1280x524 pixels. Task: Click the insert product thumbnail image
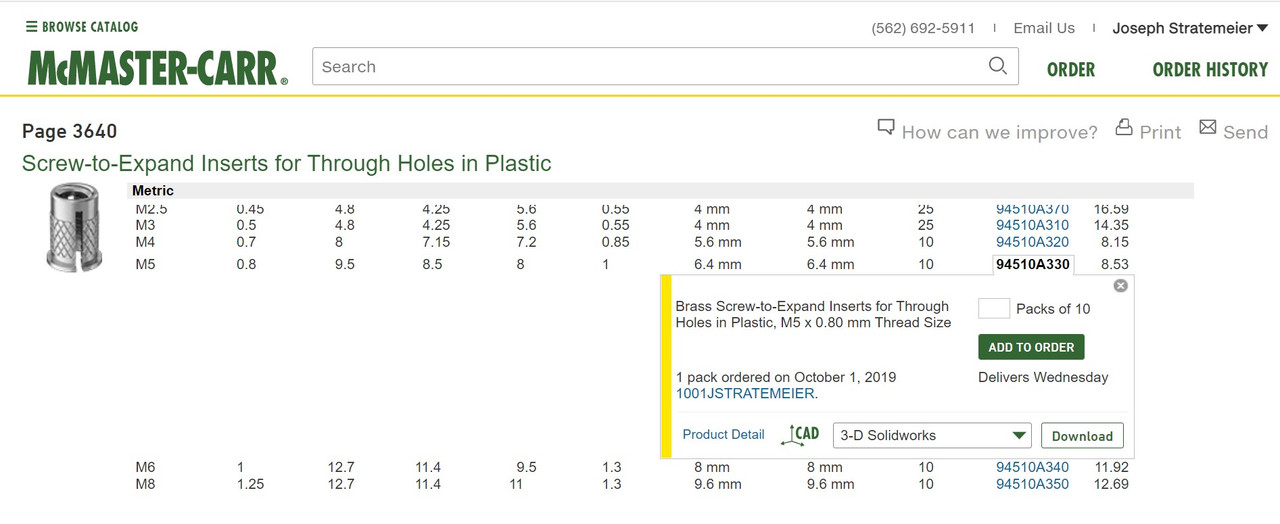74,228
